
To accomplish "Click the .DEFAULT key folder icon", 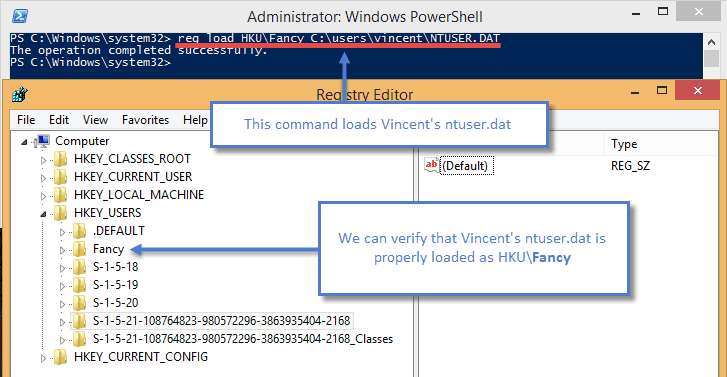I will [79, 231].
